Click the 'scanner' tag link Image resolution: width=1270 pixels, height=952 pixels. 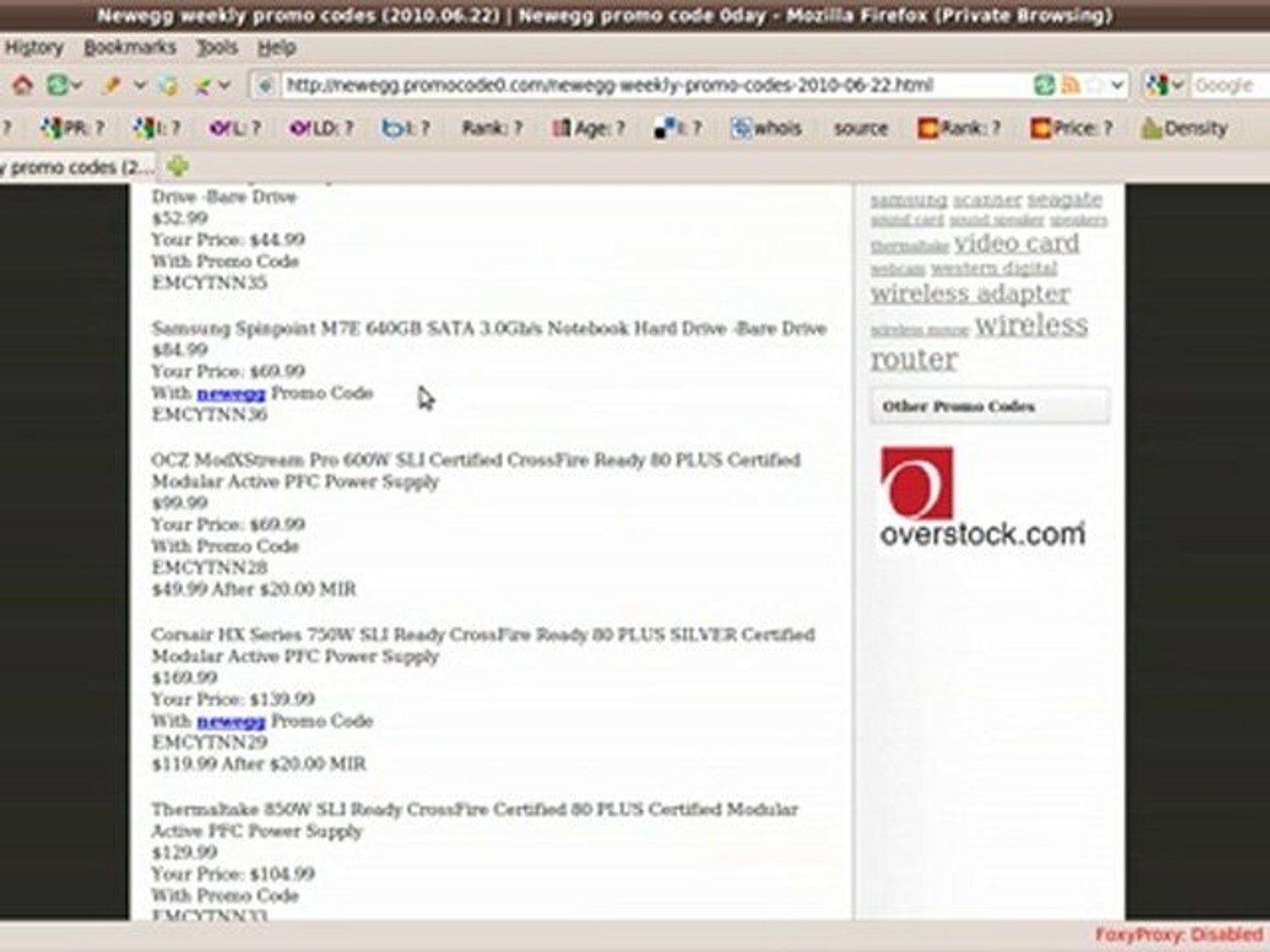pyautogui.click(x=987, y=200)
